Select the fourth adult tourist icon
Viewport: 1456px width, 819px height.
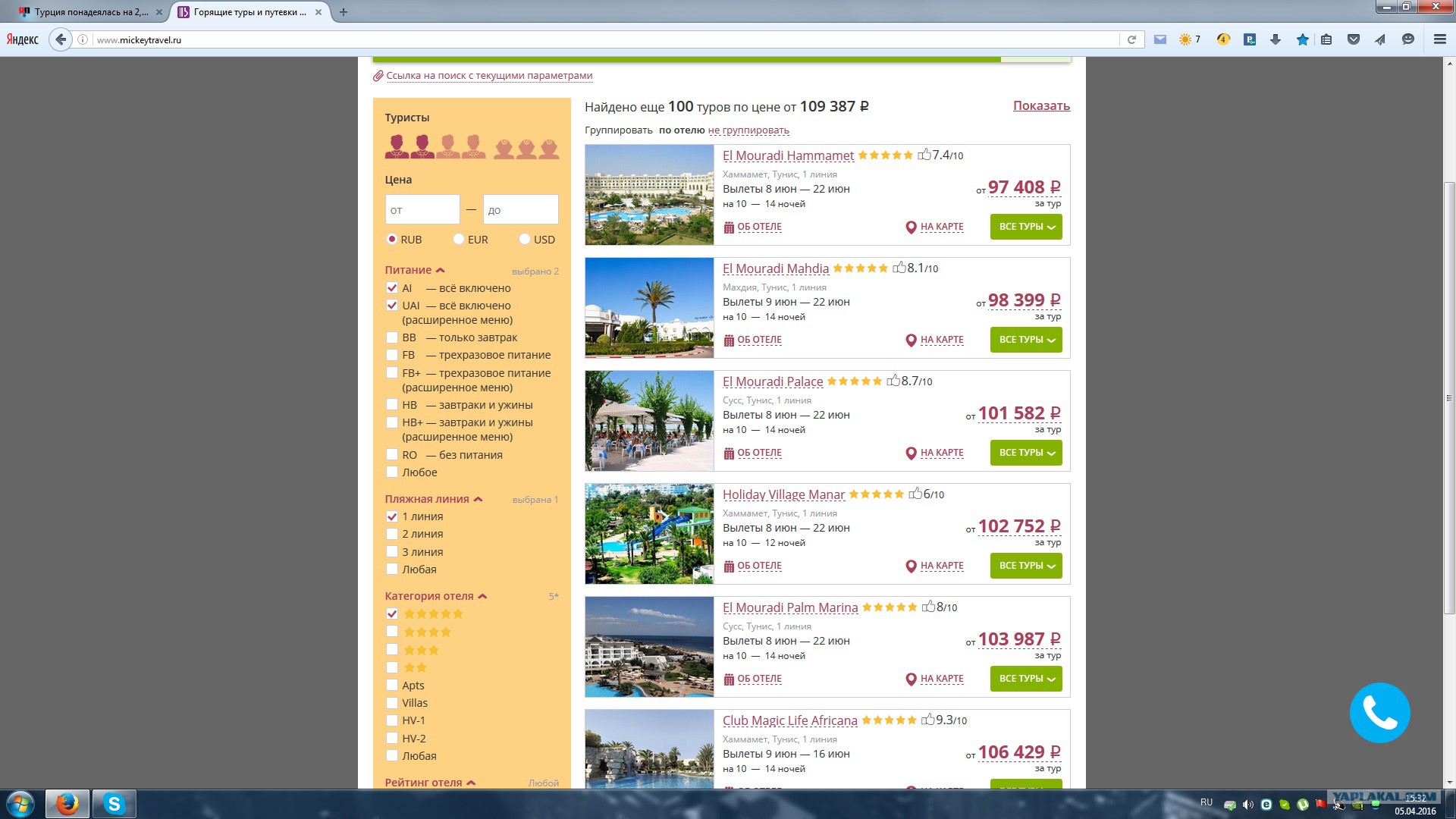point(474,146)
